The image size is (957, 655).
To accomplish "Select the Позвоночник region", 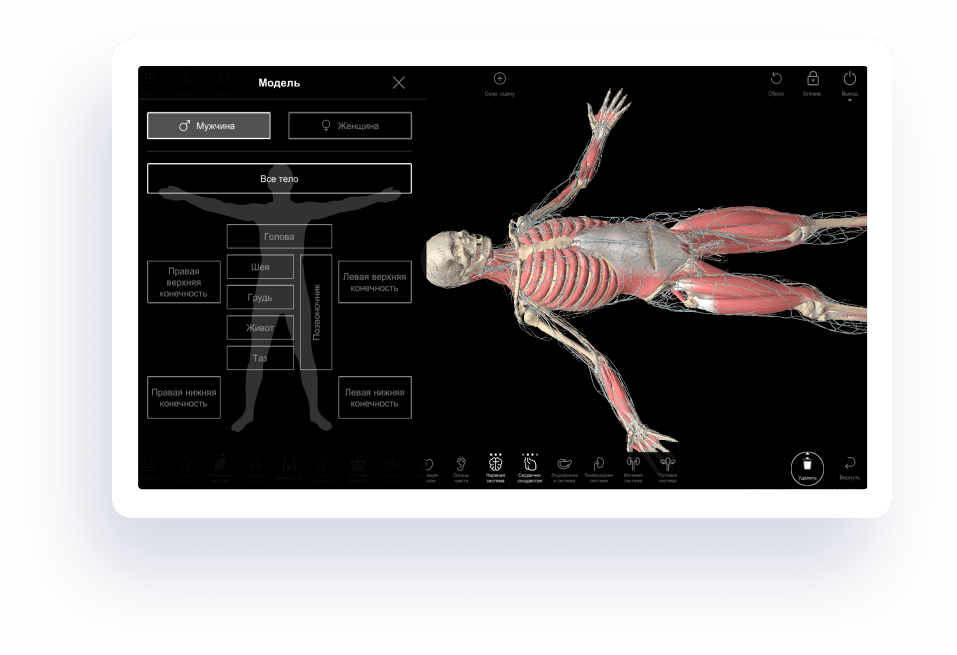I will point(316,312).
